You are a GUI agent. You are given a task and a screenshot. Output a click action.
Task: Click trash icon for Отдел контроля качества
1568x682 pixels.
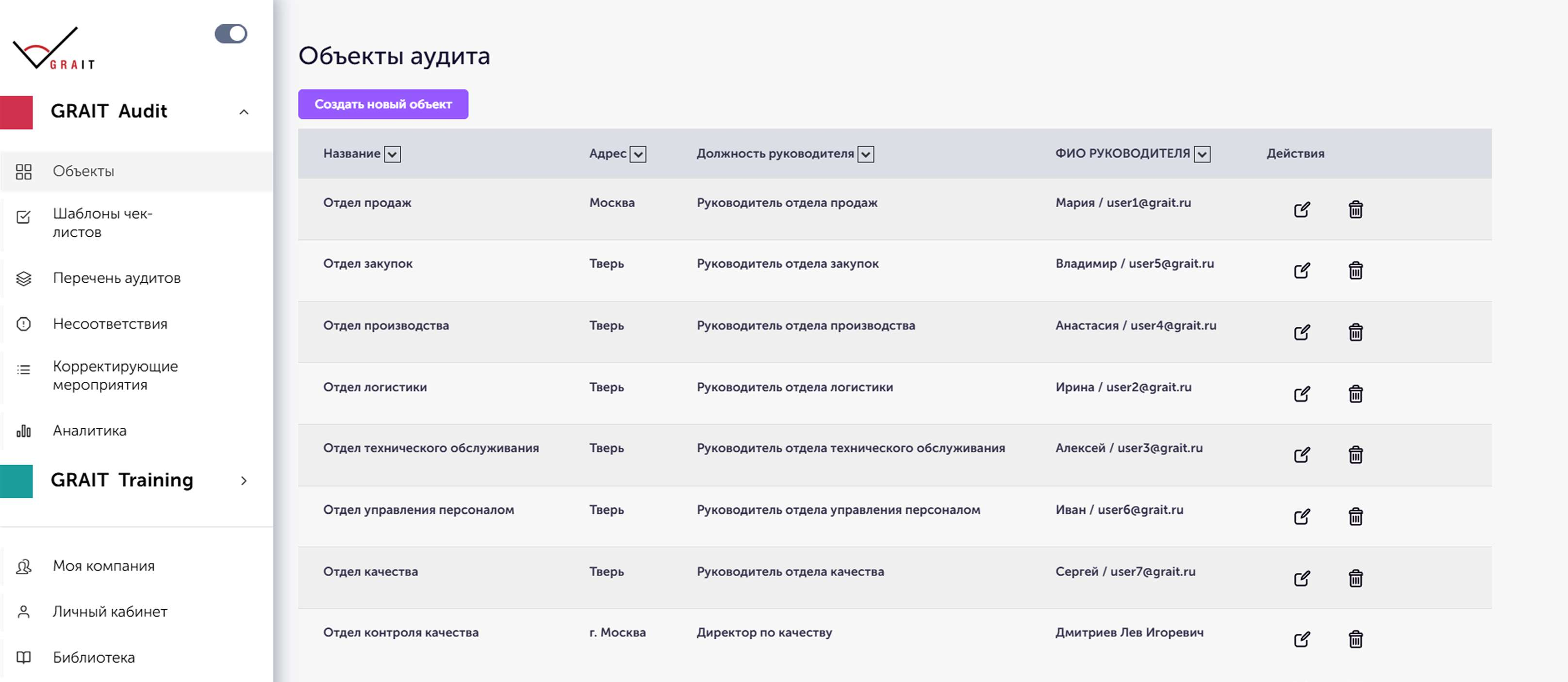coord(1355,639)
